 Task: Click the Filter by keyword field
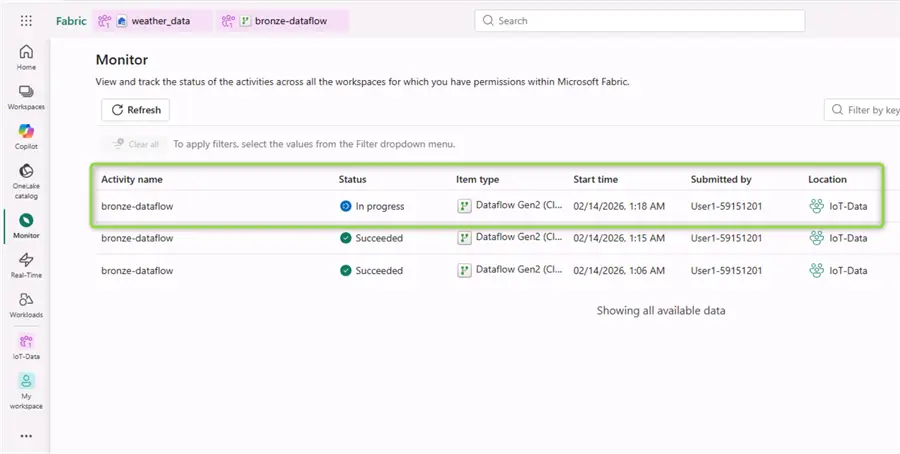862,110
